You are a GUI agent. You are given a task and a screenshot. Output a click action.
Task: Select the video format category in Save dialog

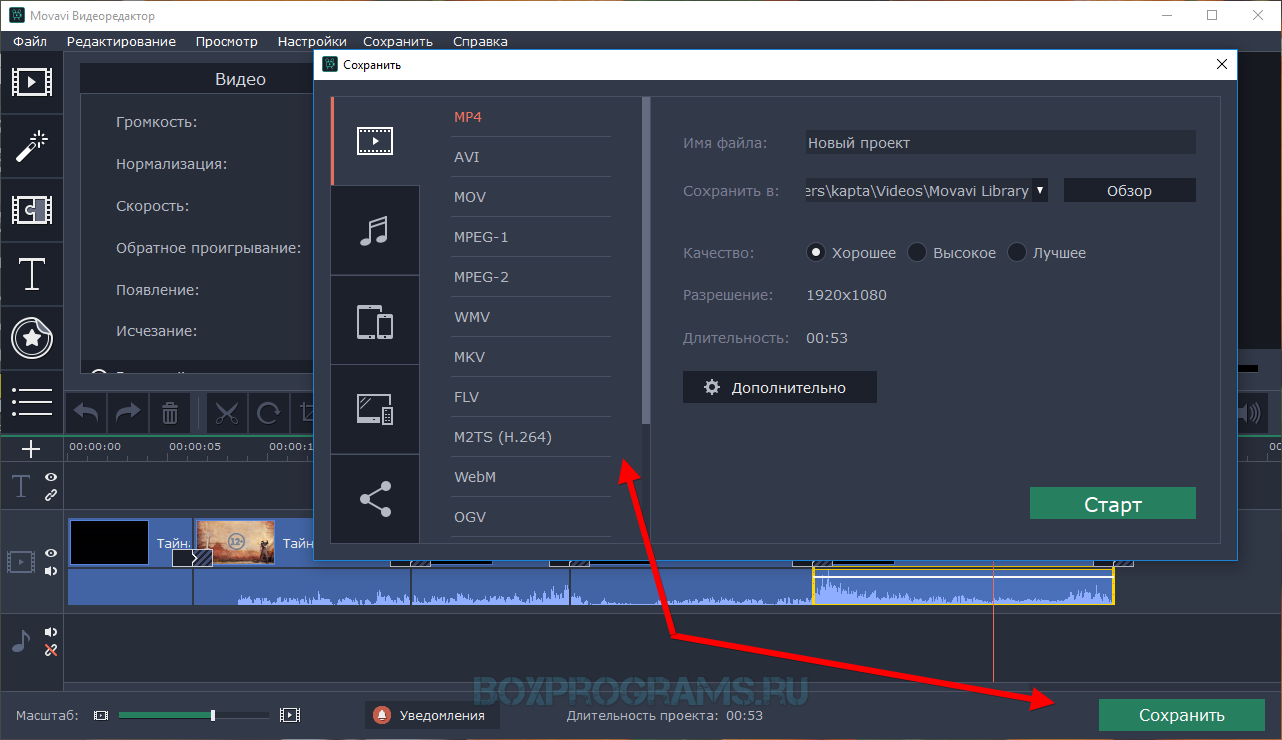(375, 141)
